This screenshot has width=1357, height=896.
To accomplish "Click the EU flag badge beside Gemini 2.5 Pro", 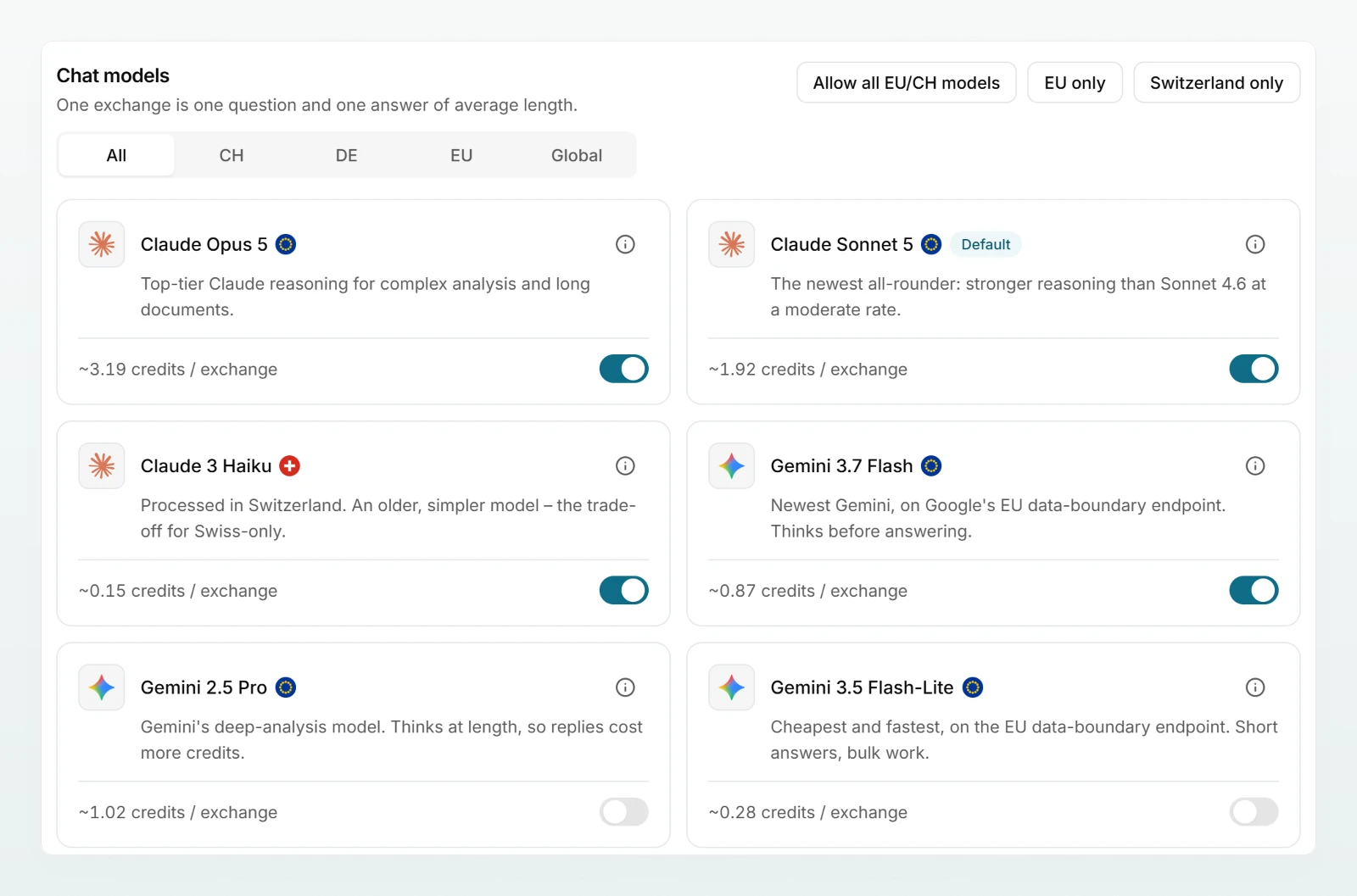I will point(286,687).
